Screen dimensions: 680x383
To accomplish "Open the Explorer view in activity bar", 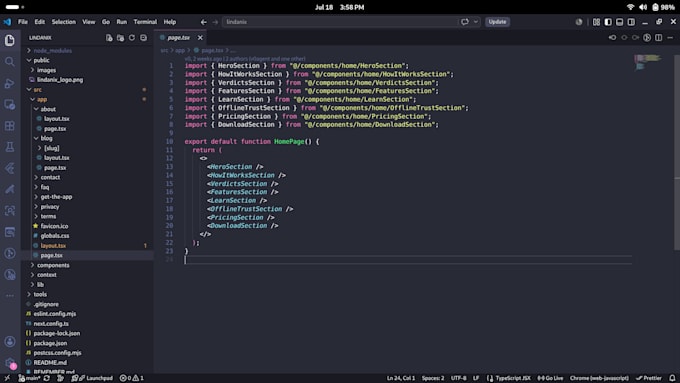I will click(x=10, y=40).
